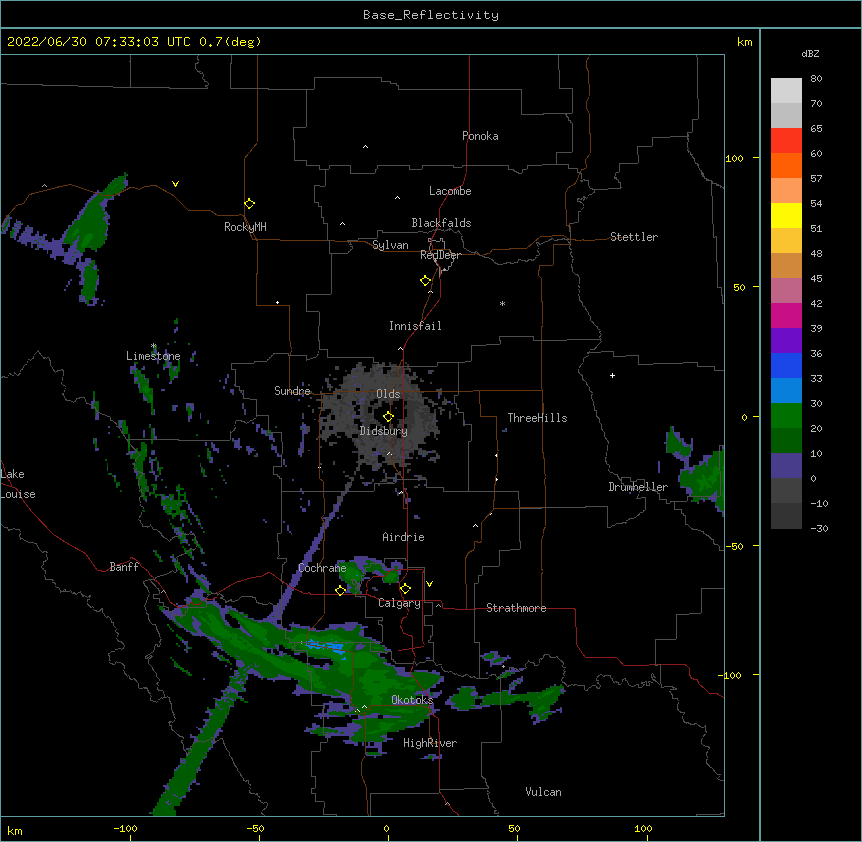Click the km unit label at bottom left

pos(15,830)
